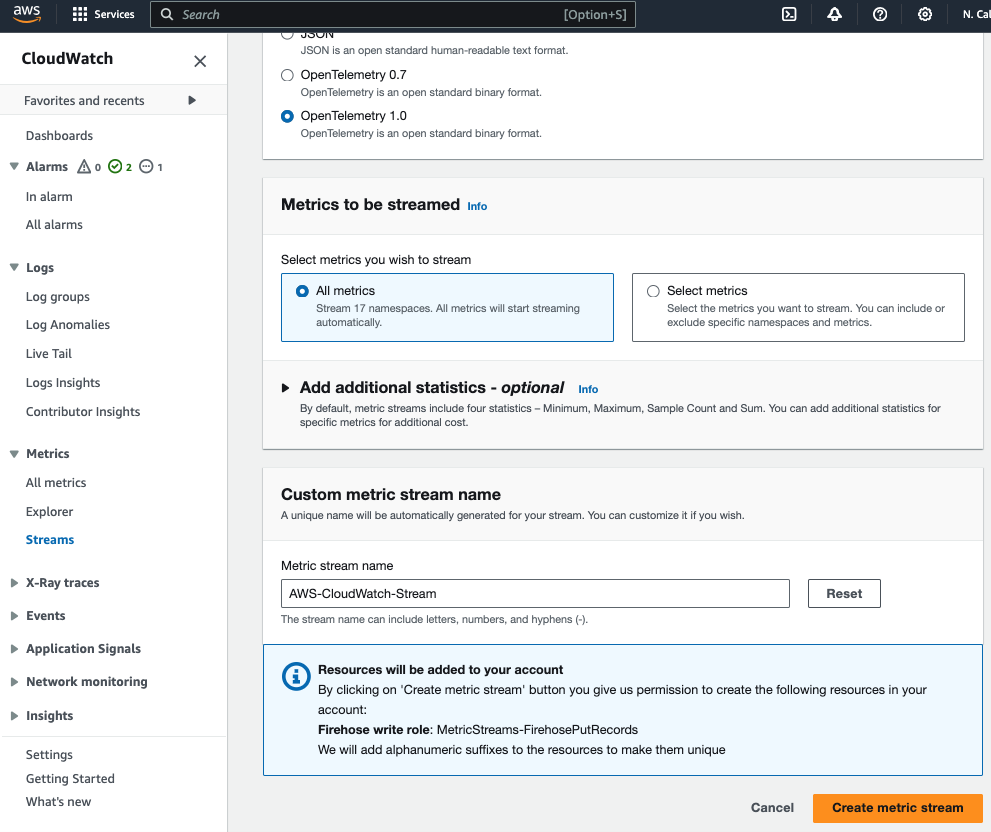Viewport: 991px width, 832px height.
Task: Open the settings gear in top bar
Action: click(x=925, y=14)
